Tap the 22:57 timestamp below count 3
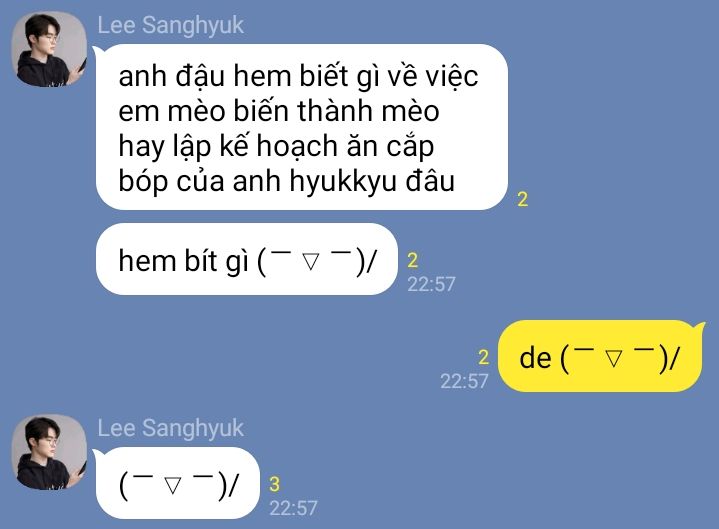Viewport: 719px width, 529px height. point(293,508)
